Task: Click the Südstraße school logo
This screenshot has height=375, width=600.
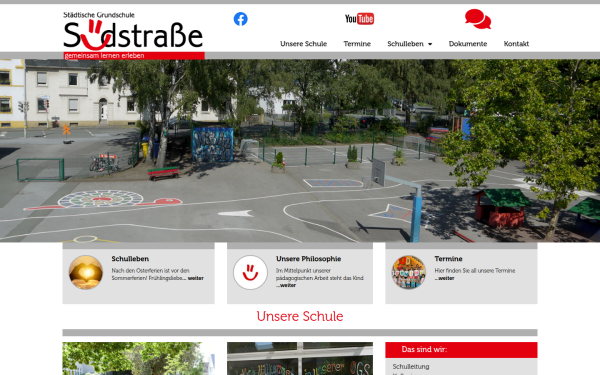Action: point(133,36)
